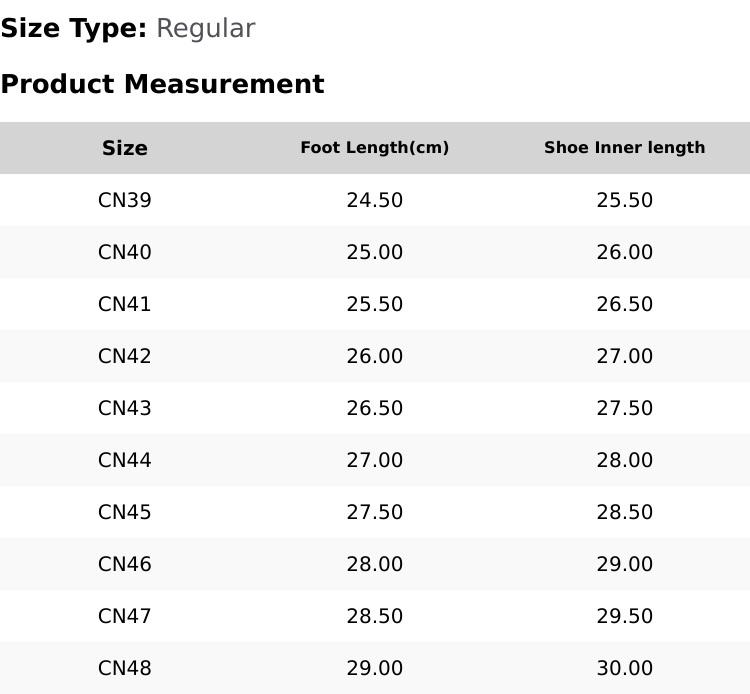
Task: Click shoe inner length value 26.50
Action: (x=624, y=304)
